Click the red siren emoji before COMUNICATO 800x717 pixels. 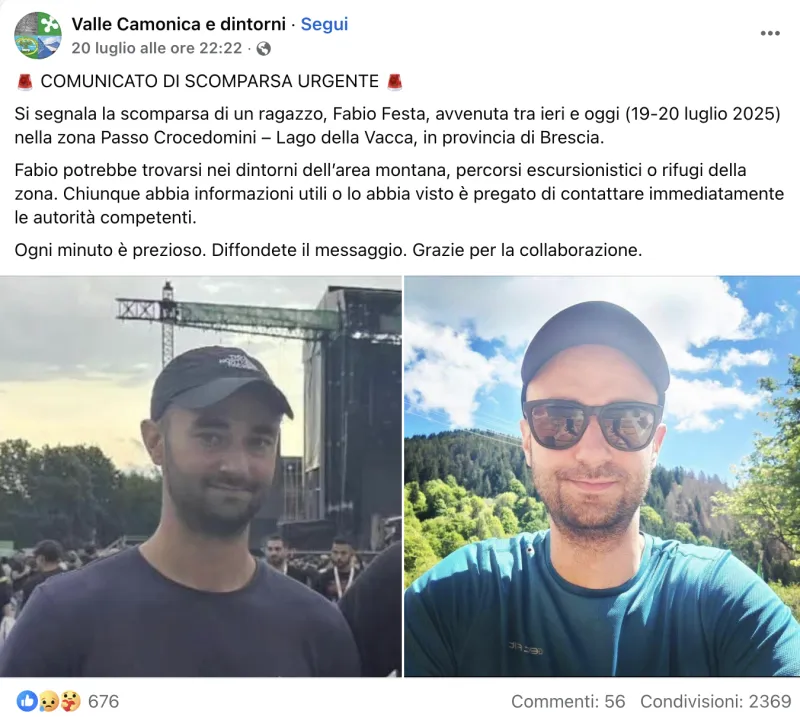click(25, 82)
